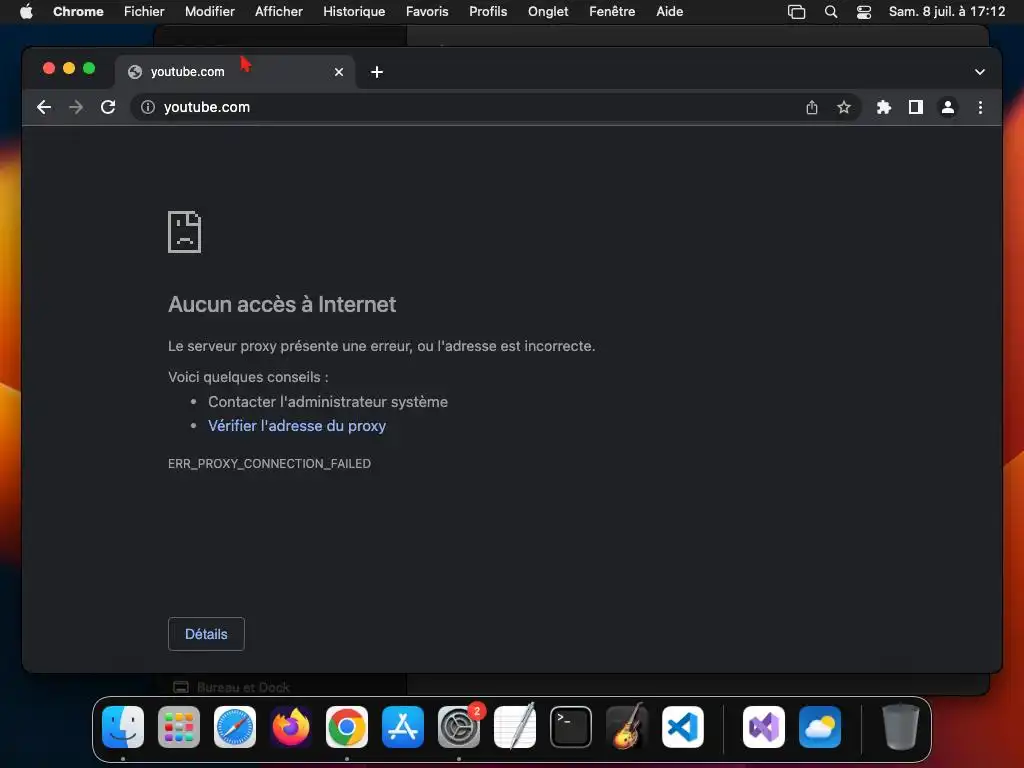Viewport: 1024px width, 768px height.
Task: Open TextEdit from the Dock
Action: tap(515, 727)
